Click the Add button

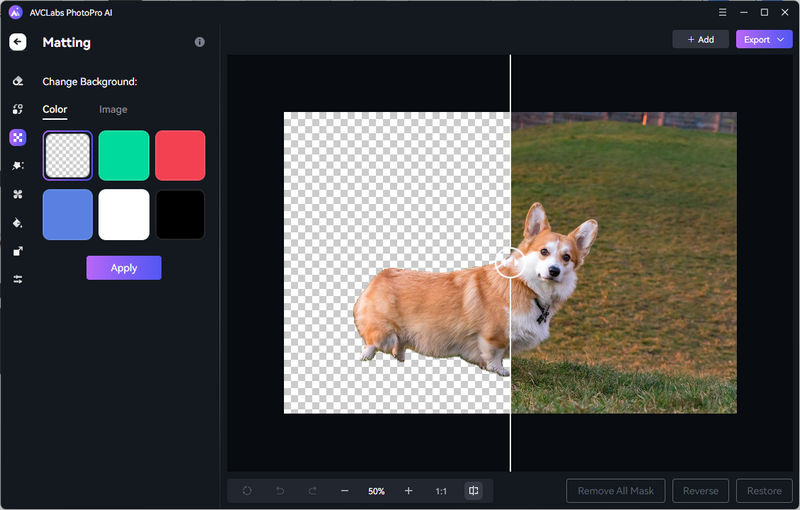pyautogui.click(x=700, y=40)
